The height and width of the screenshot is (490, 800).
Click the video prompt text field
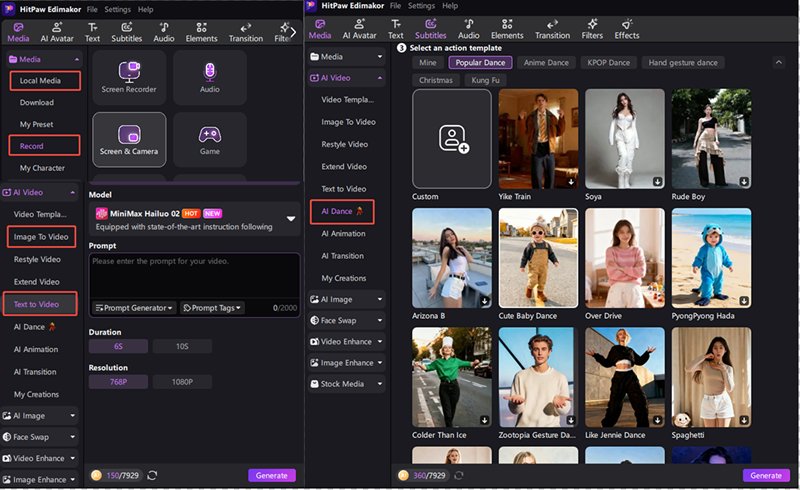[194, 276]
